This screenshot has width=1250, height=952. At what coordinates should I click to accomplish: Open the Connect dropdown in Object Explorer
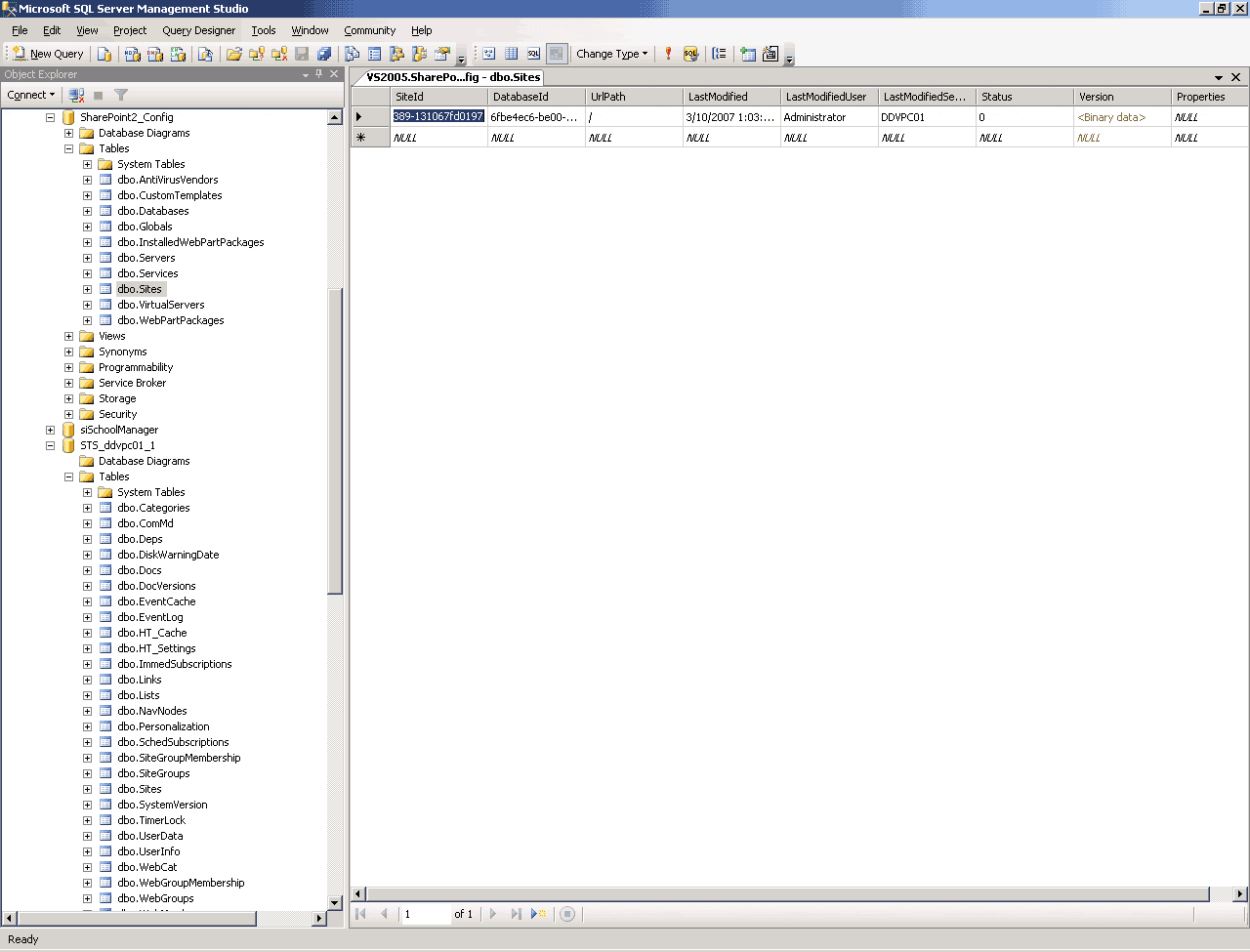30,95
